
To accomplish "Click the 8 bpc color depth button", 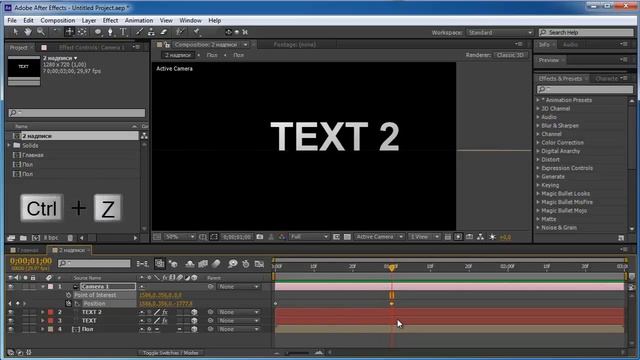I will [51, 238].
